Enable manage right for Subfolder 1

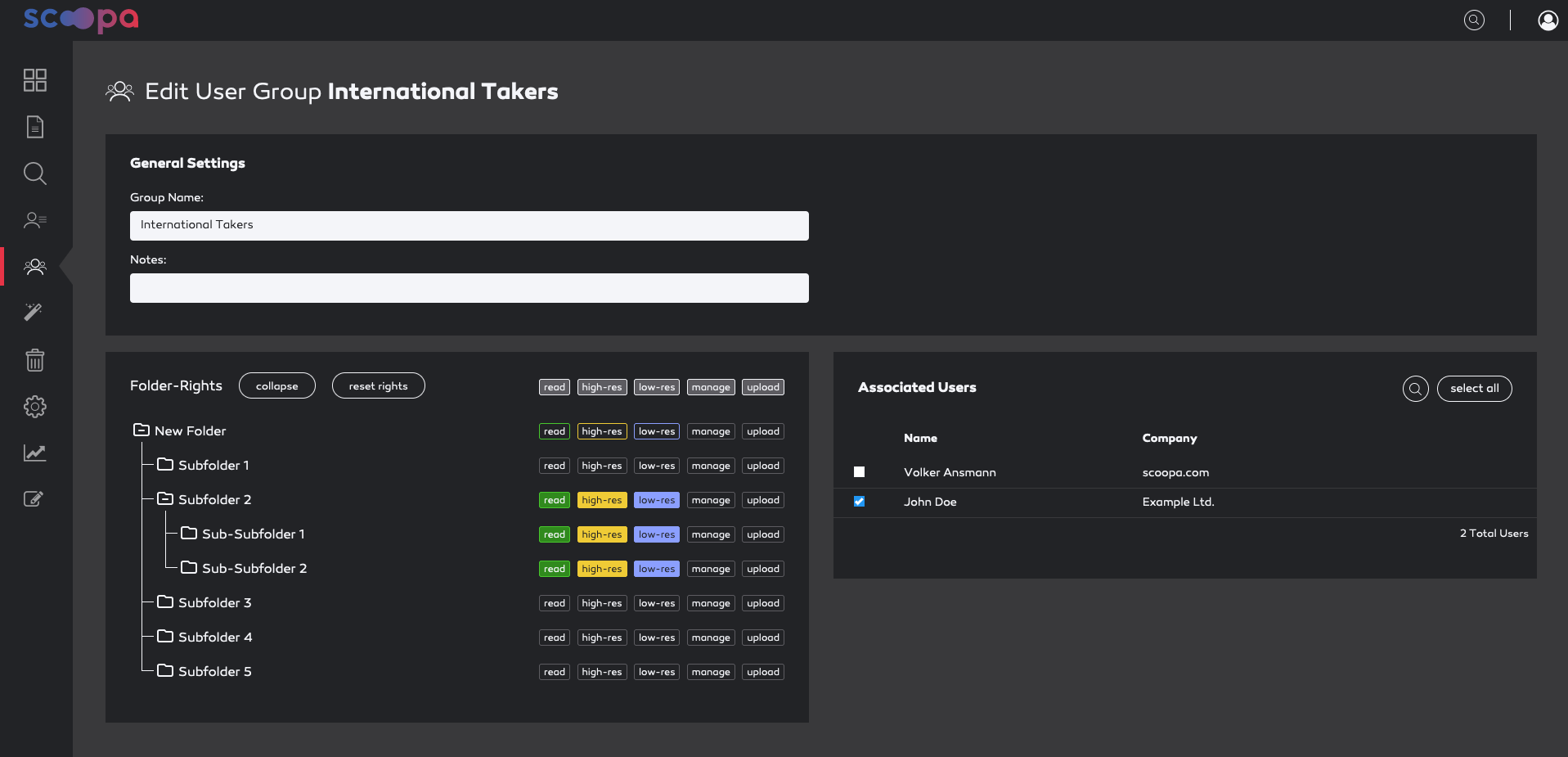pos(711,466)
